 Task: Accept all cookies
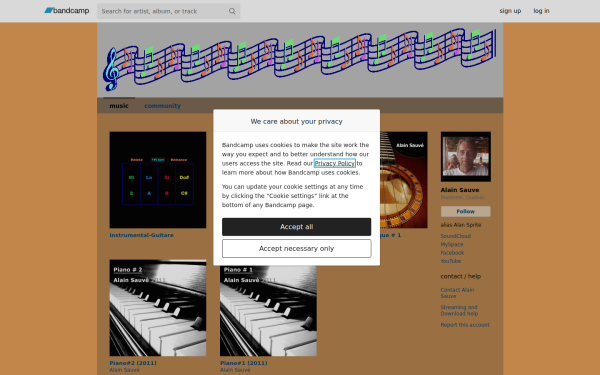(x=297, y=227)
